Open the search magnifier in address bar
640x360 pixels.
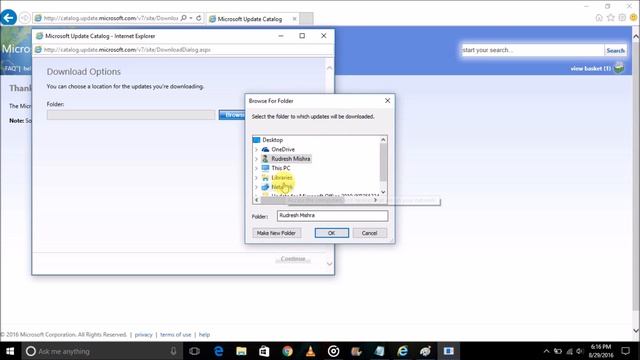point(184,18)
